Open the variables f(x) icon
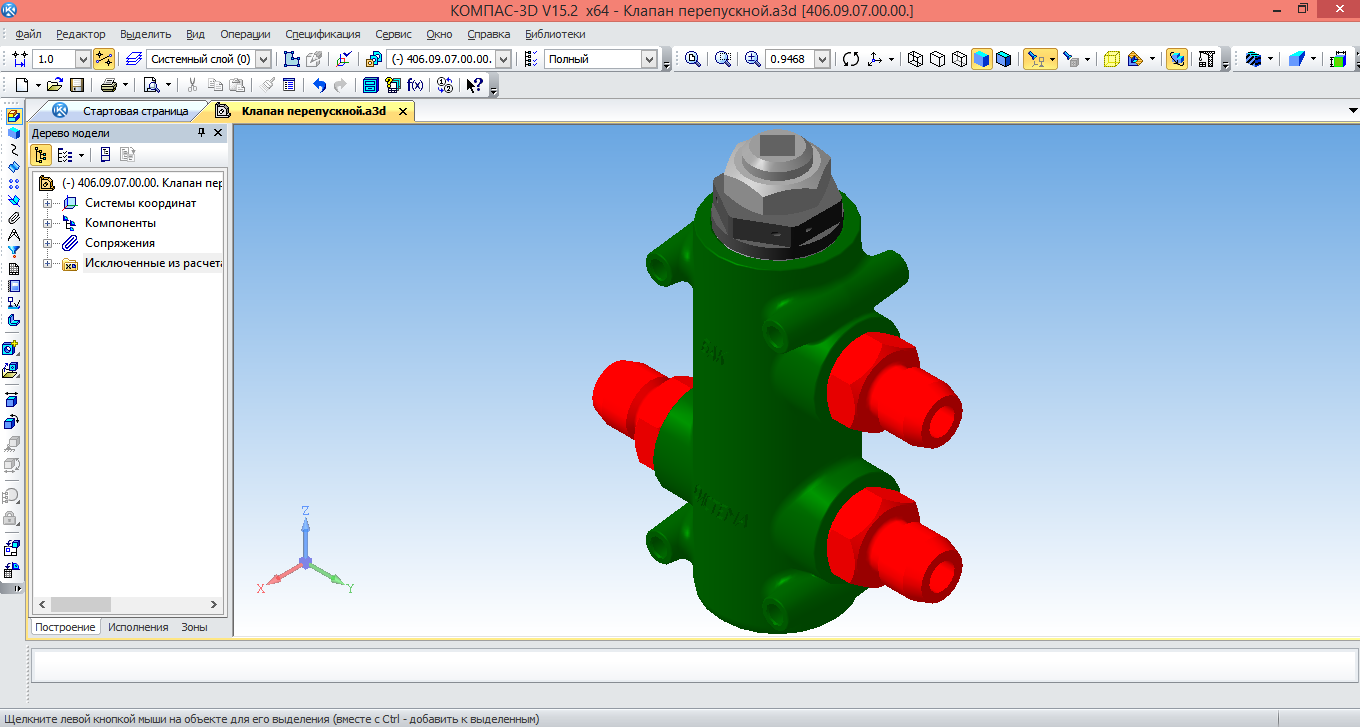Viewport: 1360px width, 728px height. [415, 85]
